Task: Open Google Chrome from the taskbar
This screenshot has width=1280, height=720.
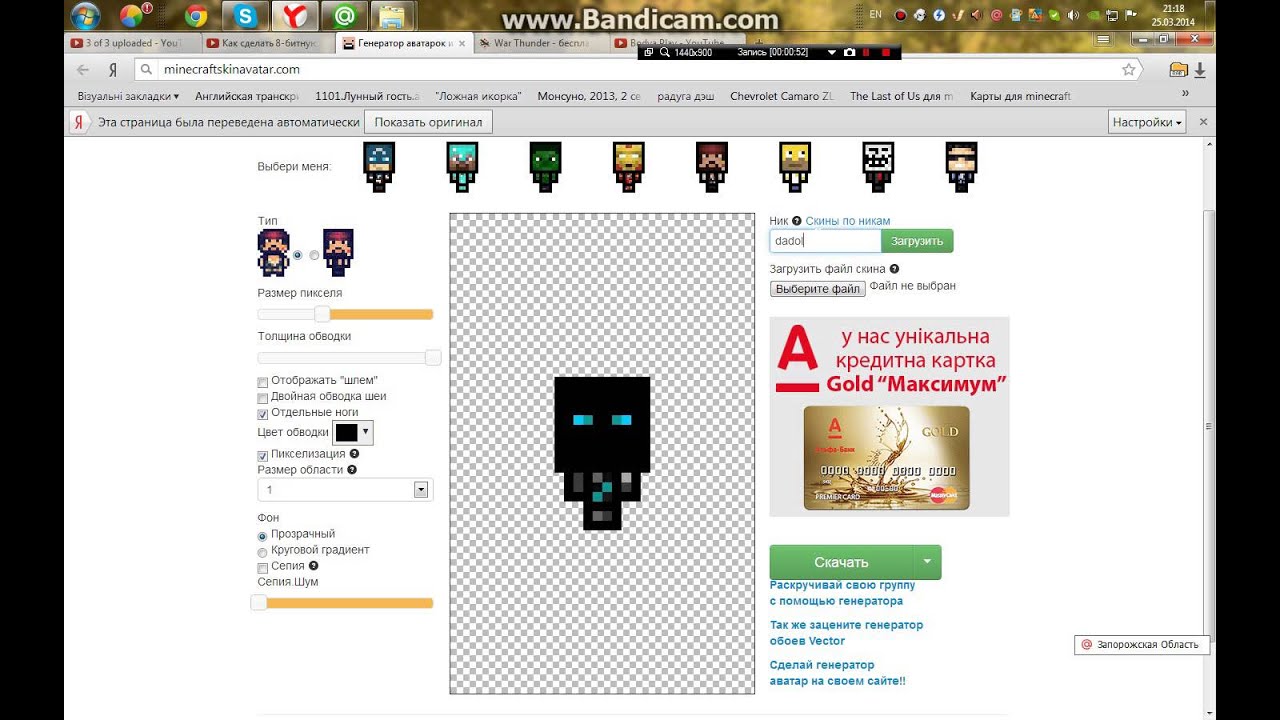Action: tap(195, 15)
